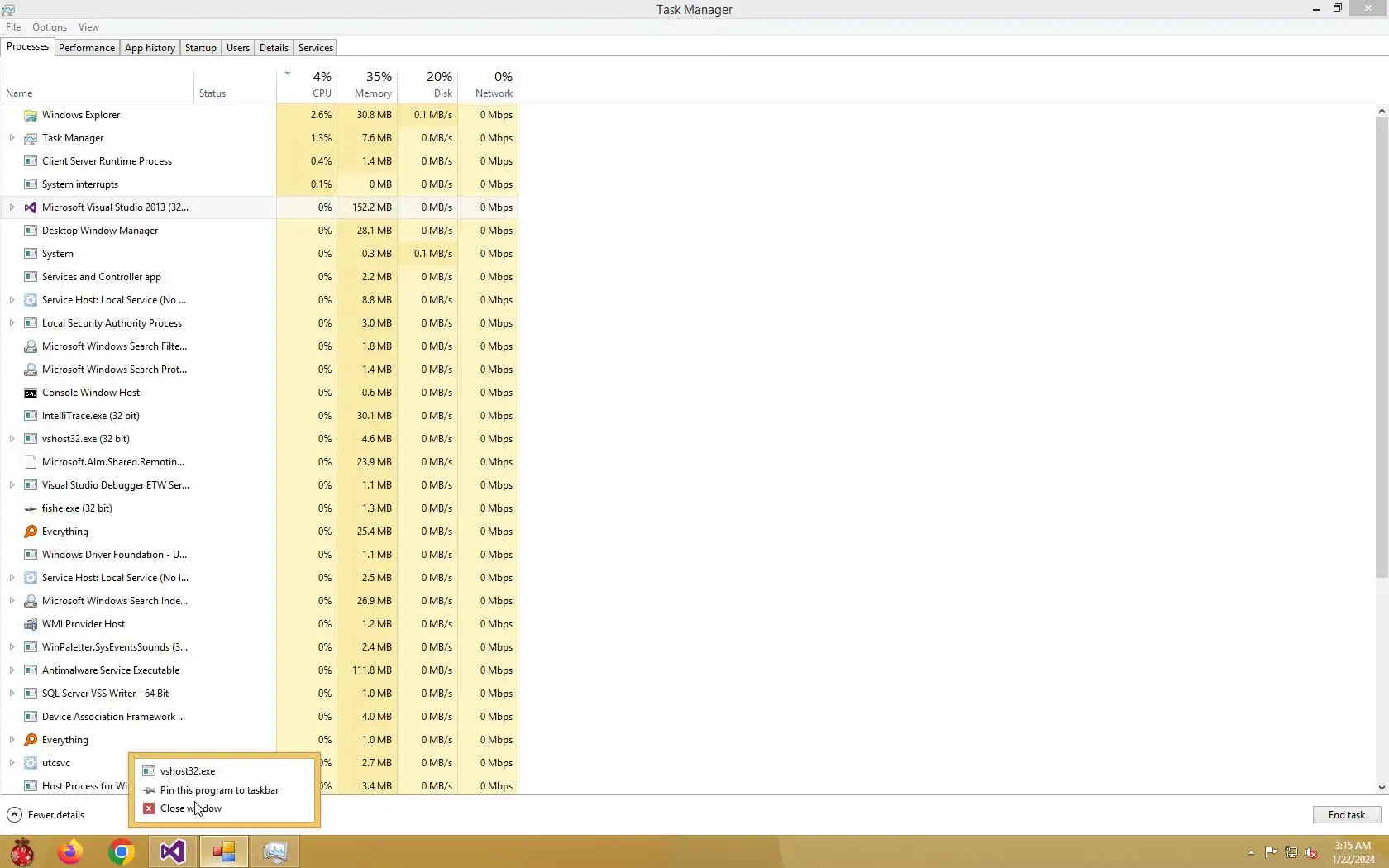Click the Status column header
1389x868 pixels.
click(x=236, y=84)
